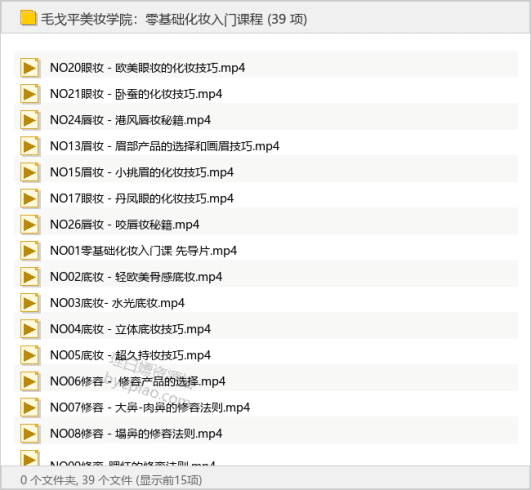Click video icon next to NO26唇妆 咬唇妆秘籍
This screenshot has height=490, width=531.
point(29,225)
